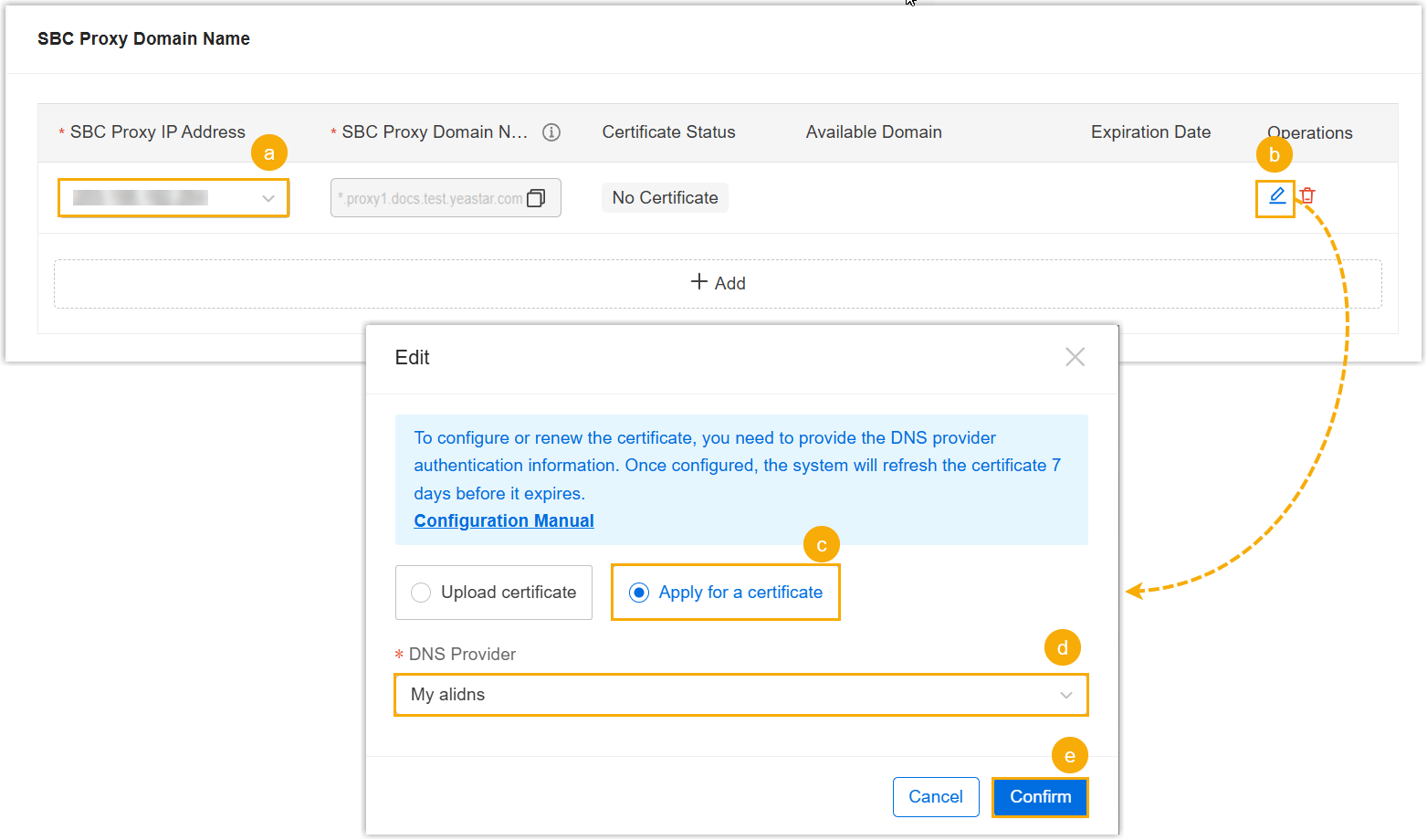Open the SBC Proxy IP Address dropdown
This screenshot has width=1427, height=840.
[173, 198]
